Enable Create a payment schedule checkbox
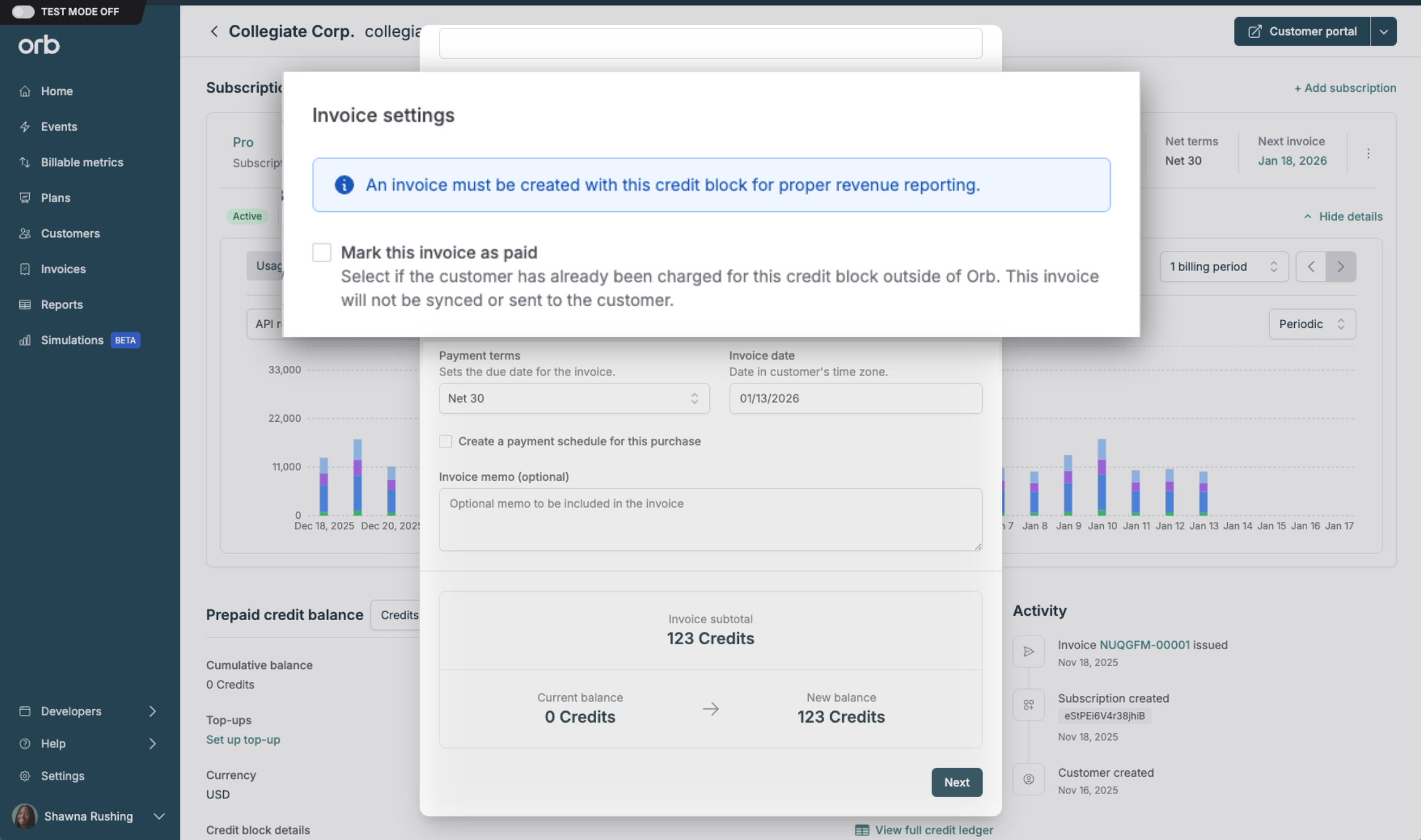The height and width of the screenshot is (840, 1421). [x=446, y=441]
